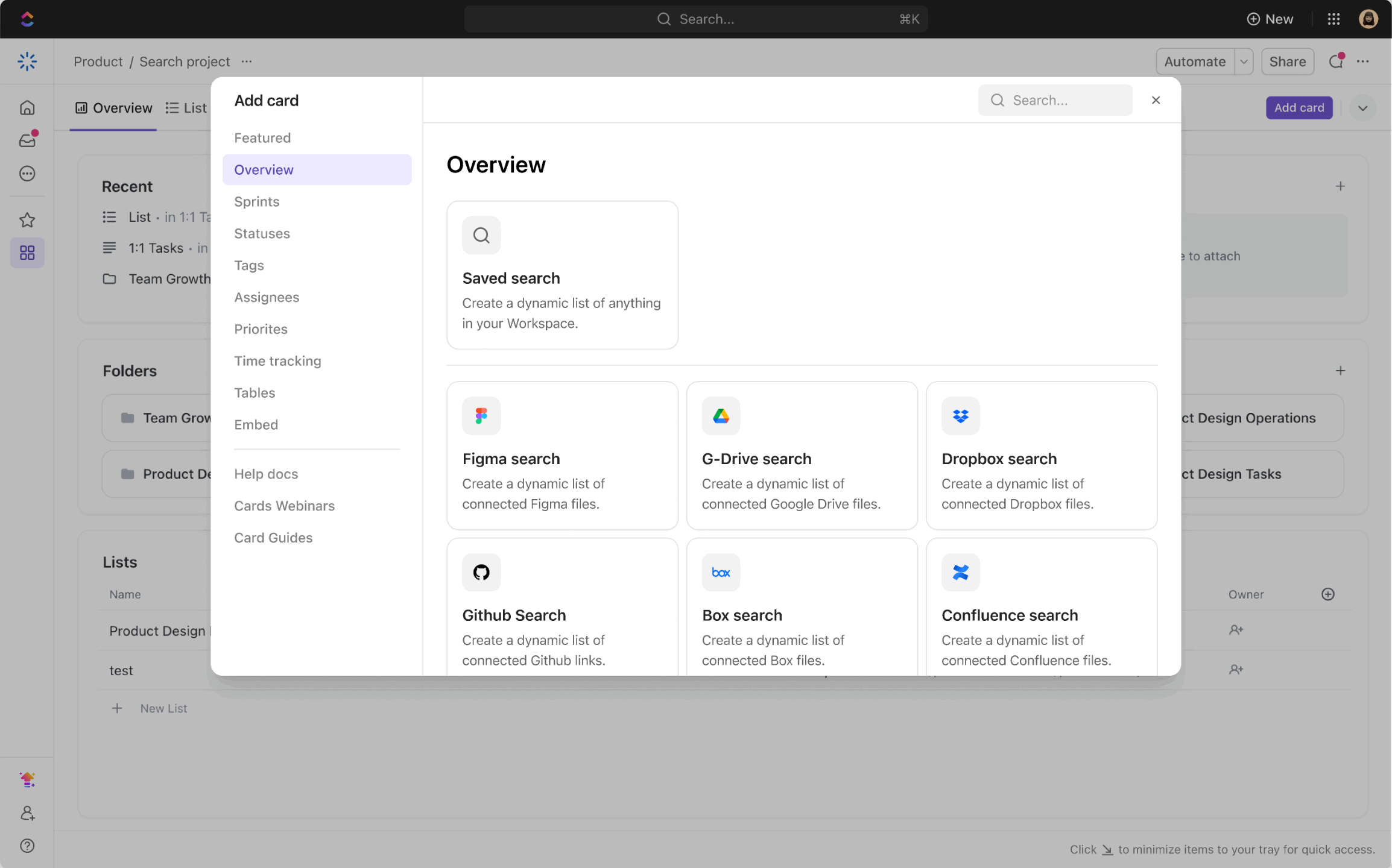
Task: Click the close button on Add card dialog
Action: point(1156,100)
